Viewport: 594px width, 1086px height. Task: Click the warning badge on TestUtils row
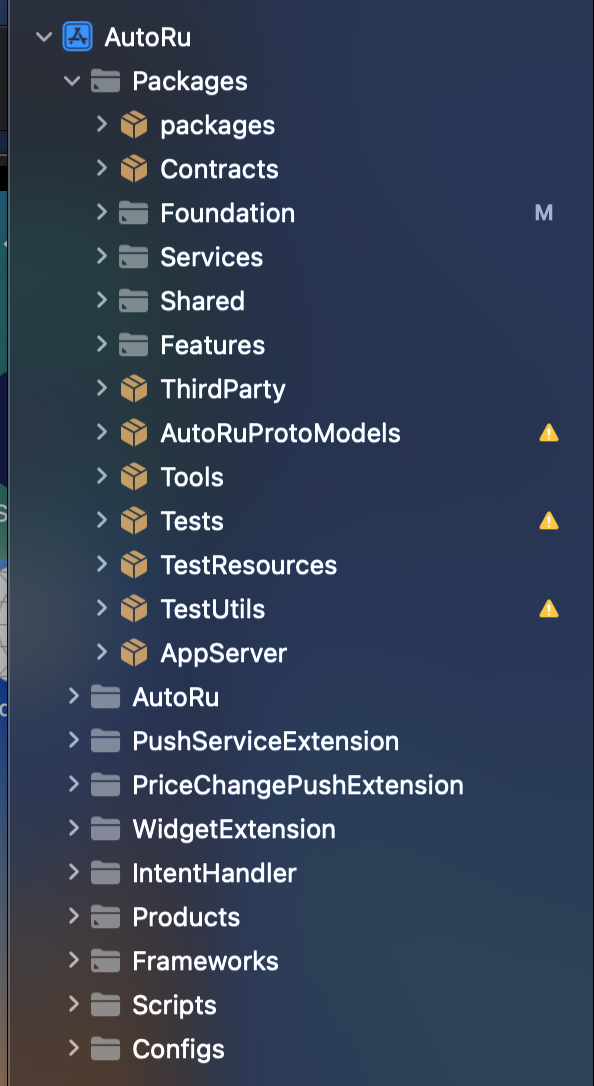pos(548,609)
